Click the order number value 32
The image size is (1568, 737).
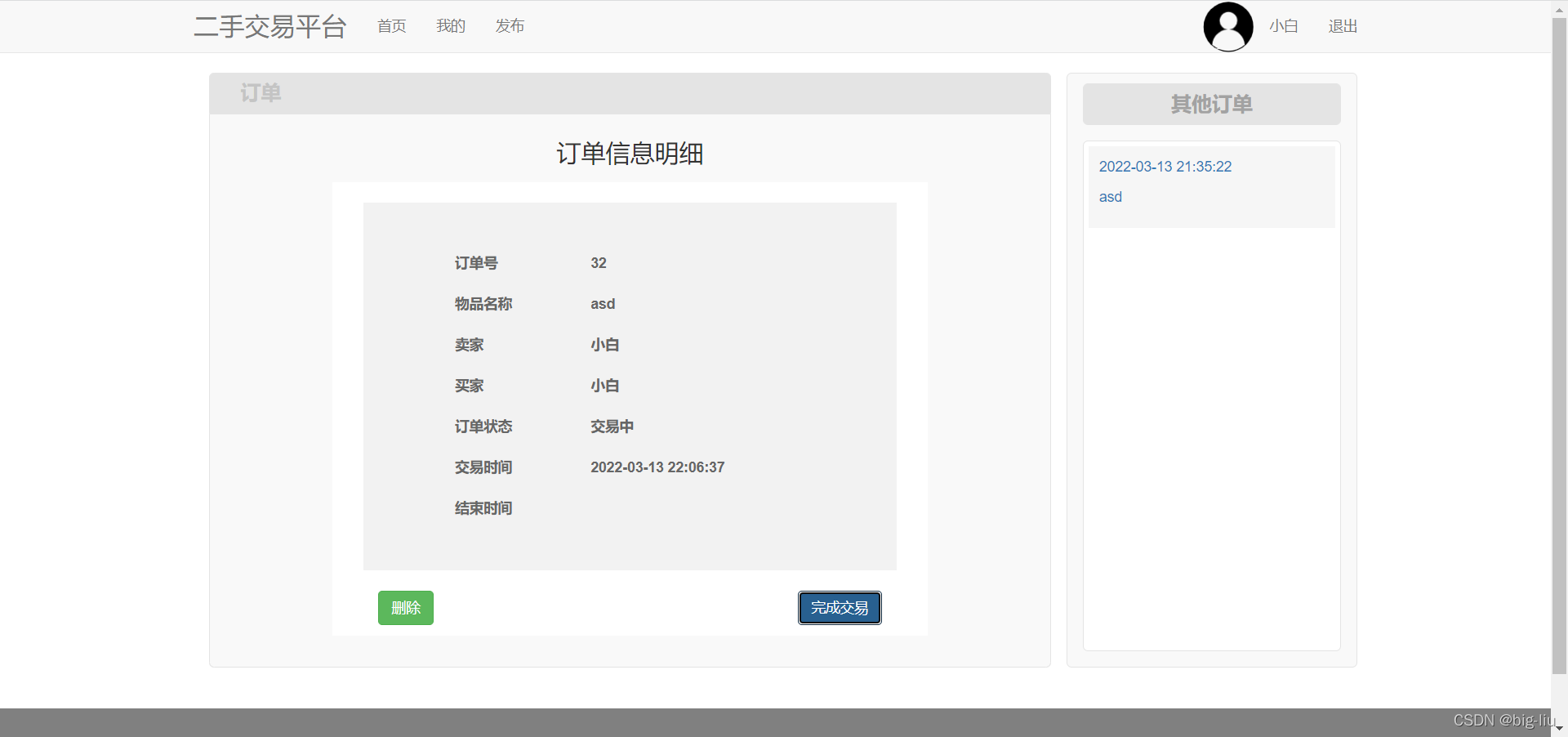pyautogui.click(x=599, y=263)
